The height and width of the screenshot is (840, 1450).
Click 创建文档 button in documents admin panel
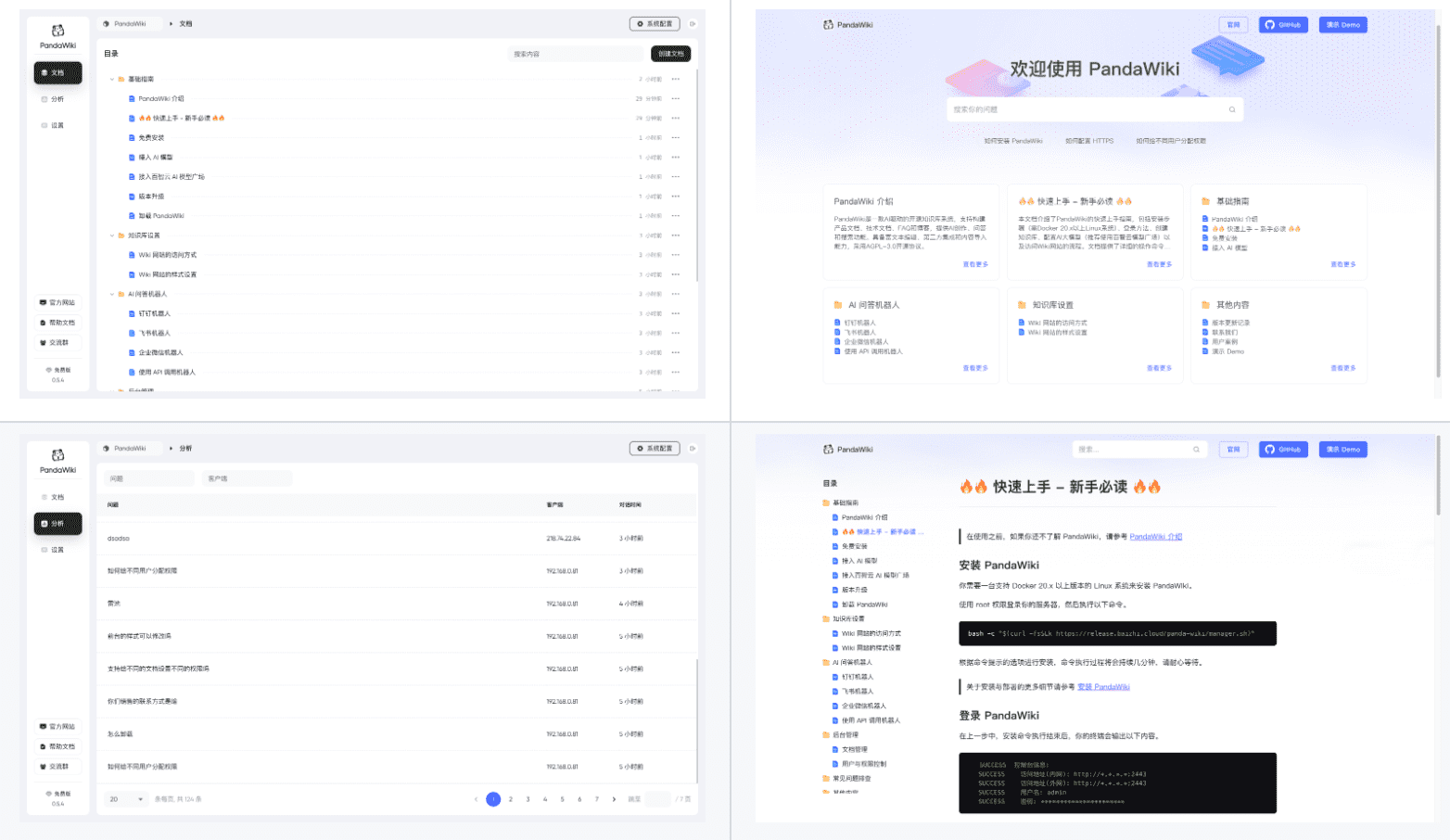[670, 54]
